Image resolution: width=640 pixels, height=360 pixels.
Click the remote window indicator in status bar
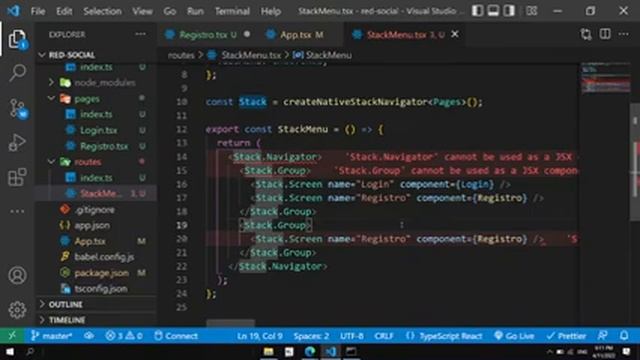point(12,336)
